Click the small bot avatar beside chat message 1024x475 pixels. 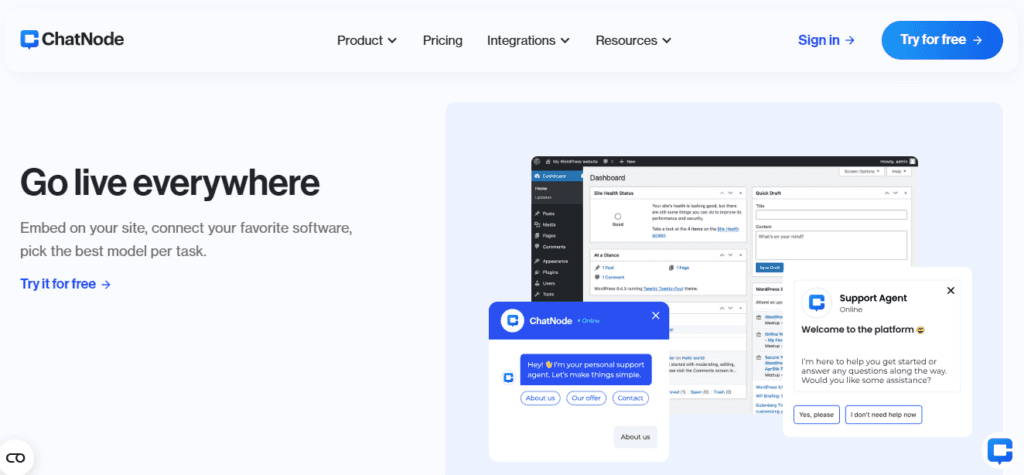click(x=508, y=378)
